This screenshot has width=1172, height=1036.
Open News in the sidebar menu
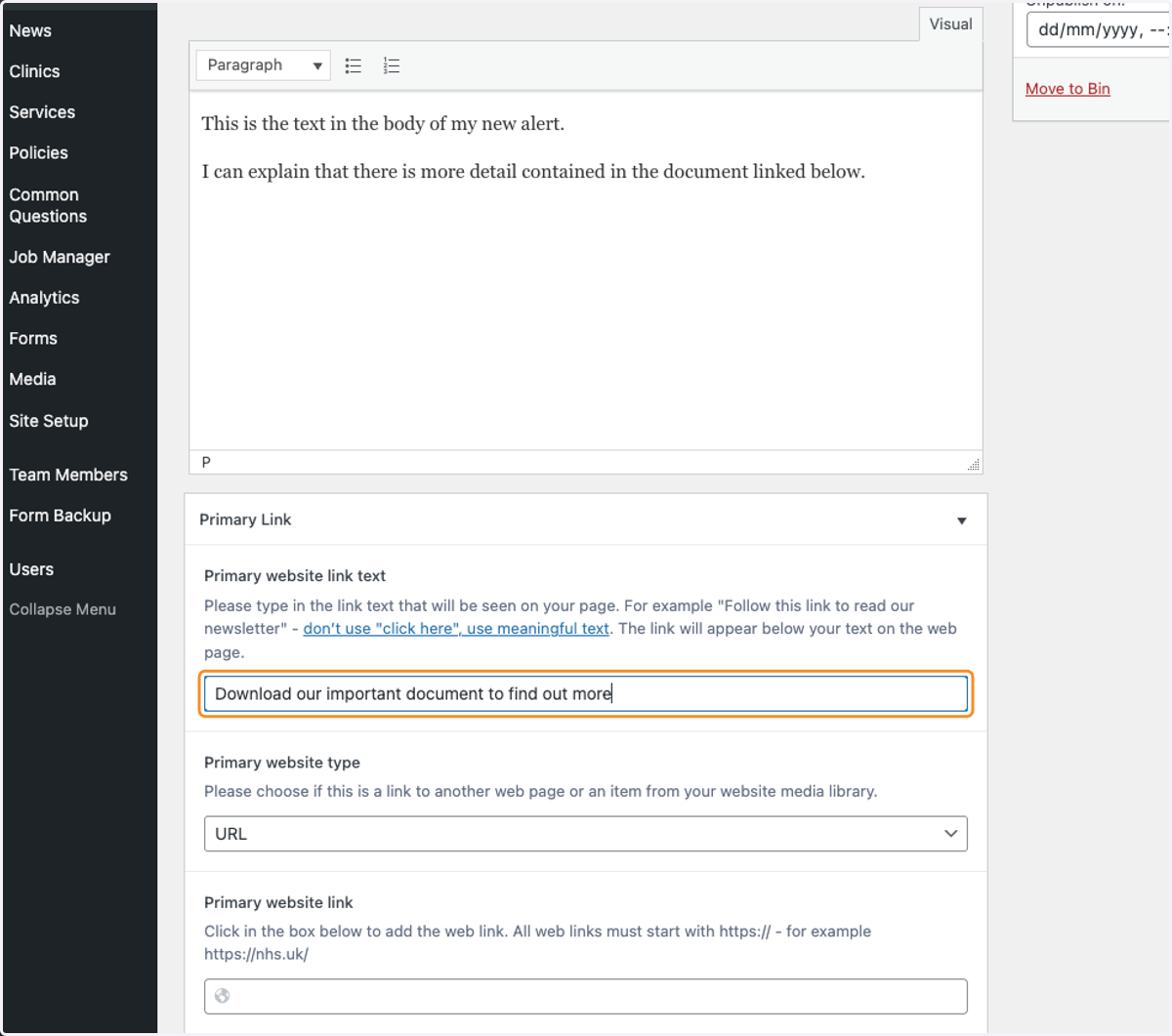click(30, 31)
